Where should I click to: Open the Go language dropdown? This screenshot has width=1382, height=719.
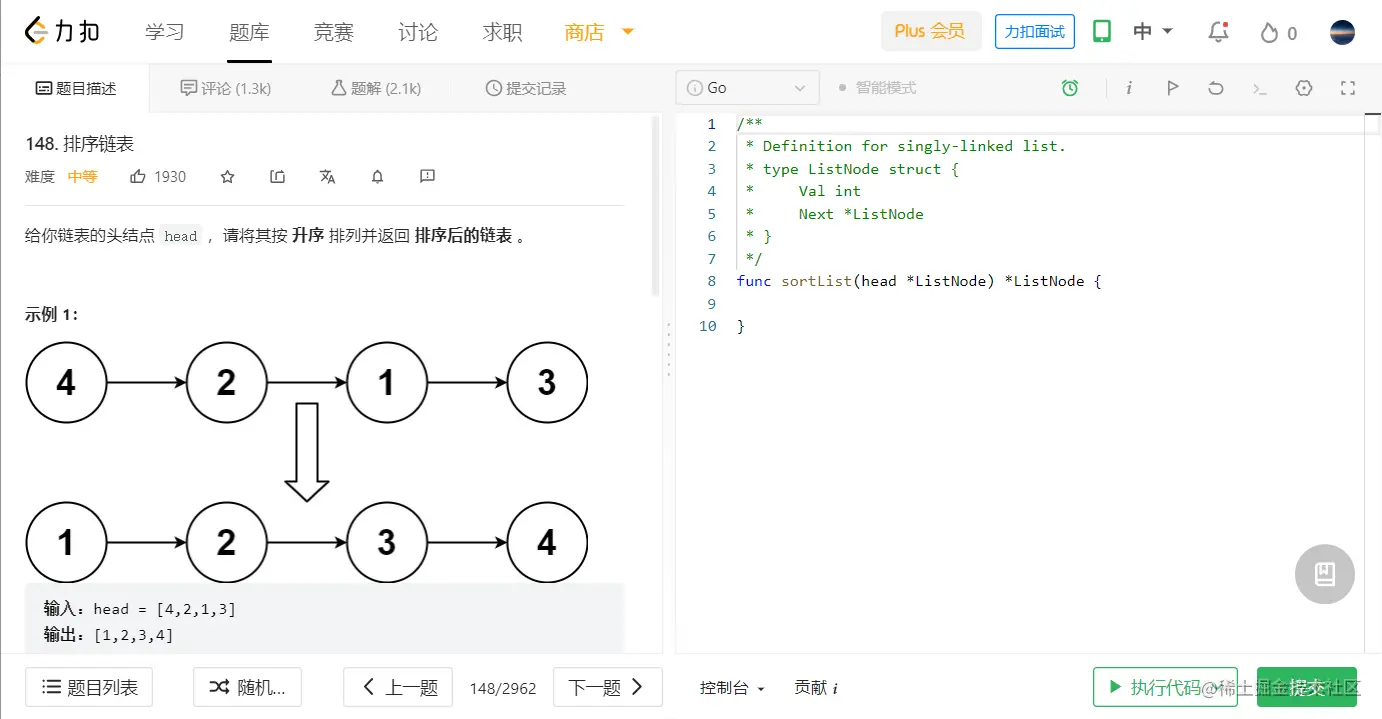(747, 88)
